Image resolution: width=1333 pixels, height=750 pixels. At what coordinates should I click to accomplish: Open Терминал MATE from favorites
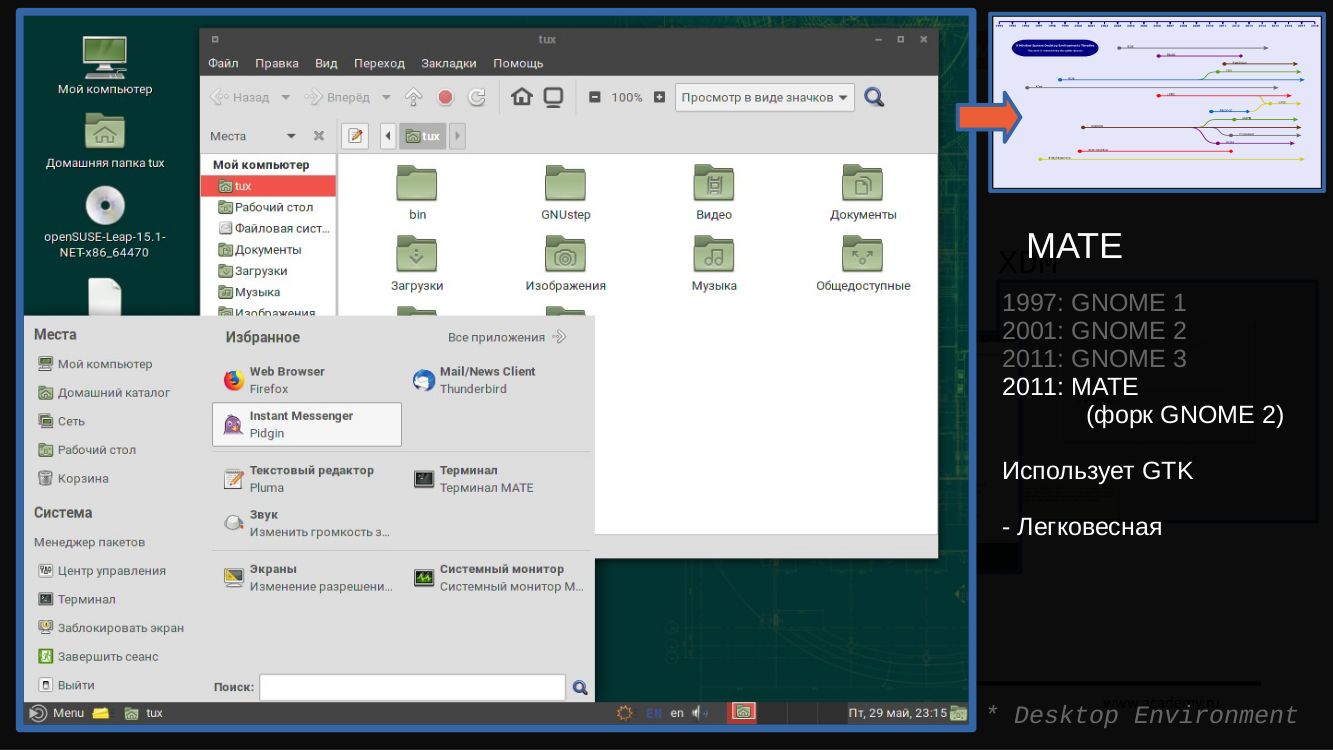point(497,479)
